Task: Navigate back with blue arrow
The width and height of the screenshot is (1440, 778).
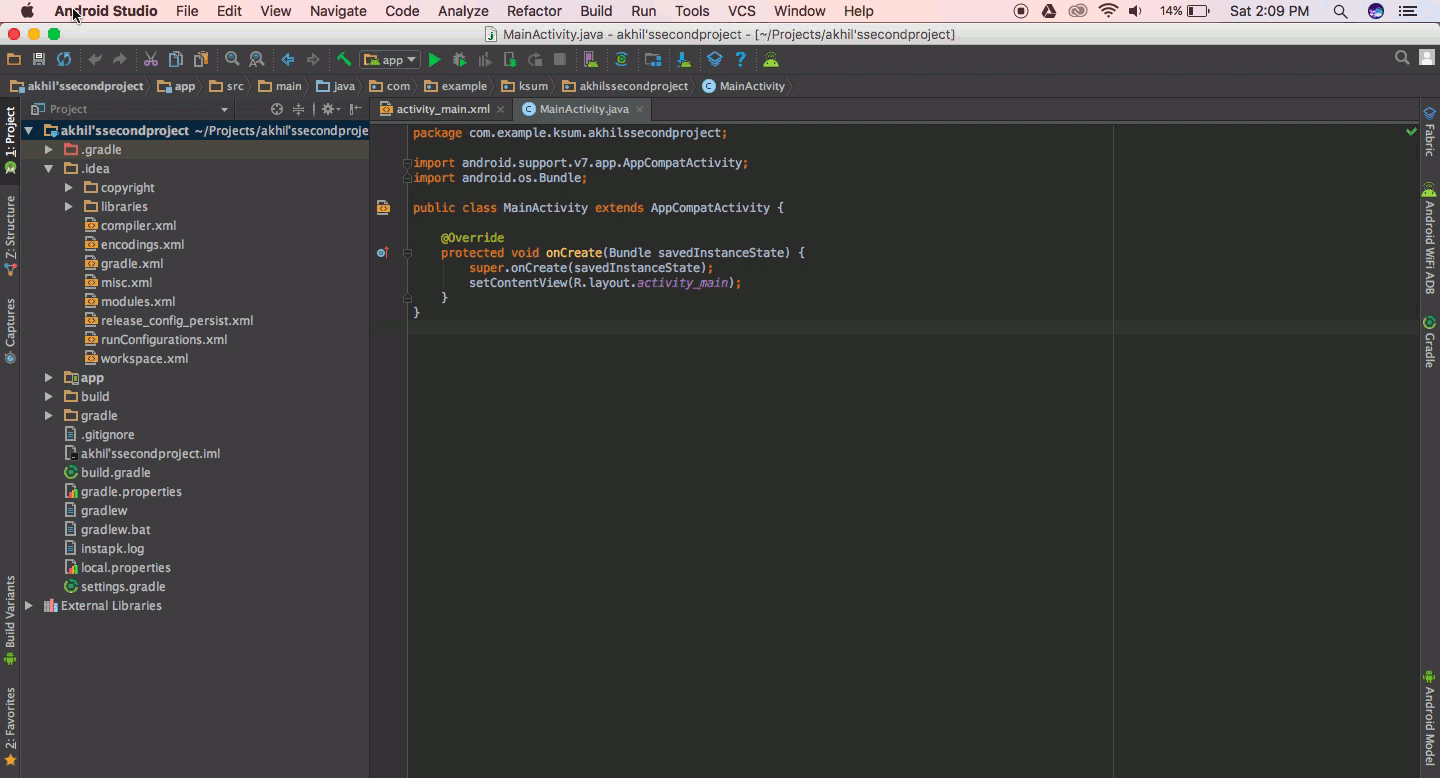Action: coord(288,60)
